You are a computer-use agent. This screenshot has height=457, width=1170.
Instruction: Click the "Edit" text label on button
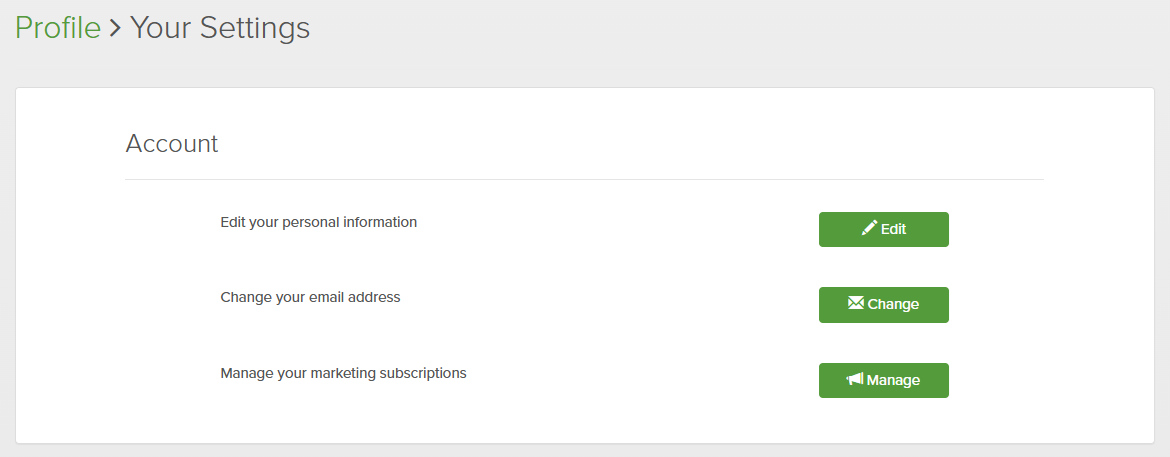coord(894,229)
